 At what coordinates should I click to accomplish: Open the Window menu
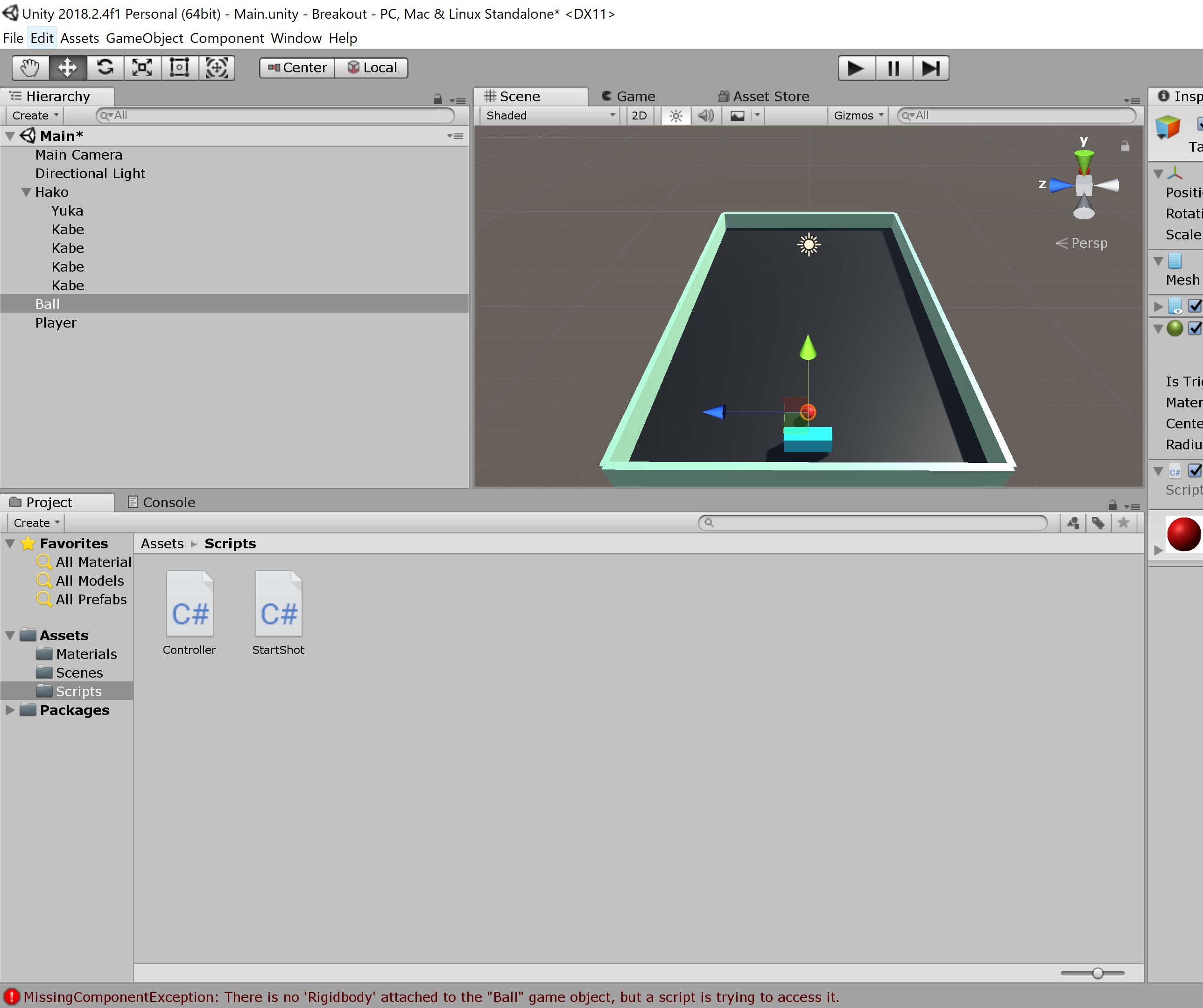click(x=296, y=38)
